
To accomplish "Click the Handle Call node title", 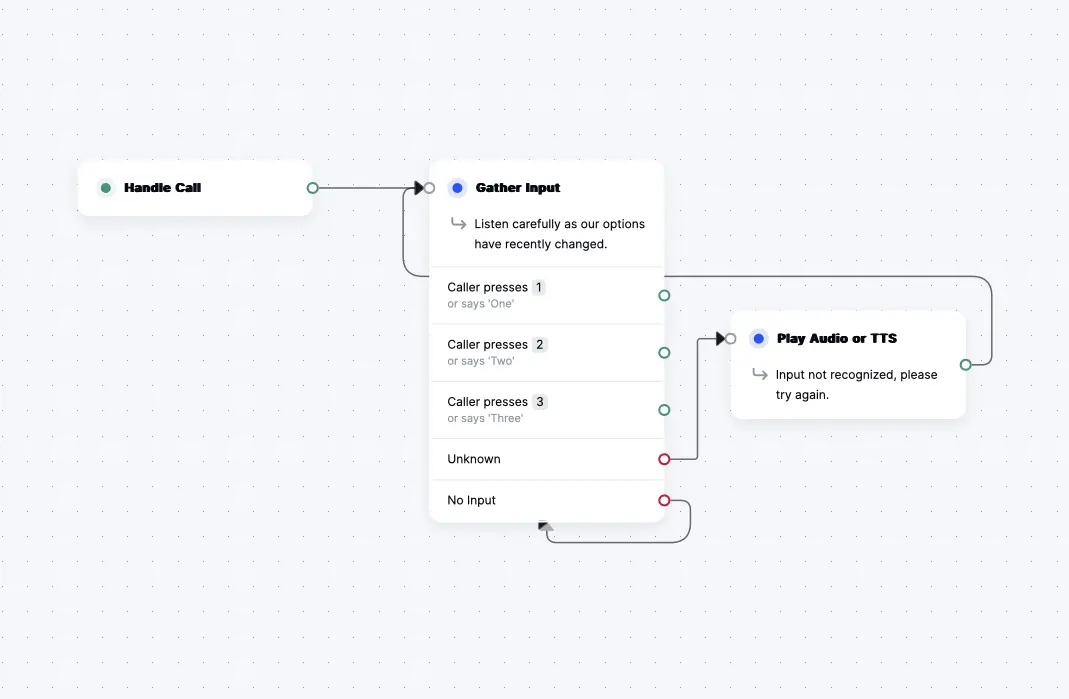I will 161,187.
